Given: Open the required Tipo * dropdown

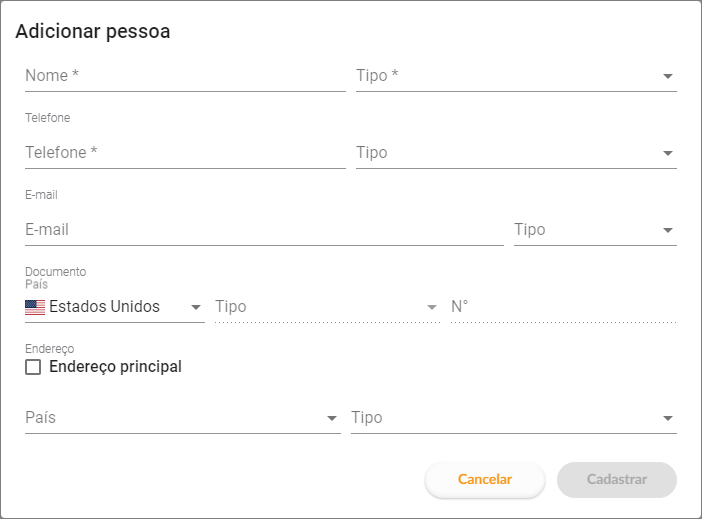Looking at the screenshot, I should point(516,76).
